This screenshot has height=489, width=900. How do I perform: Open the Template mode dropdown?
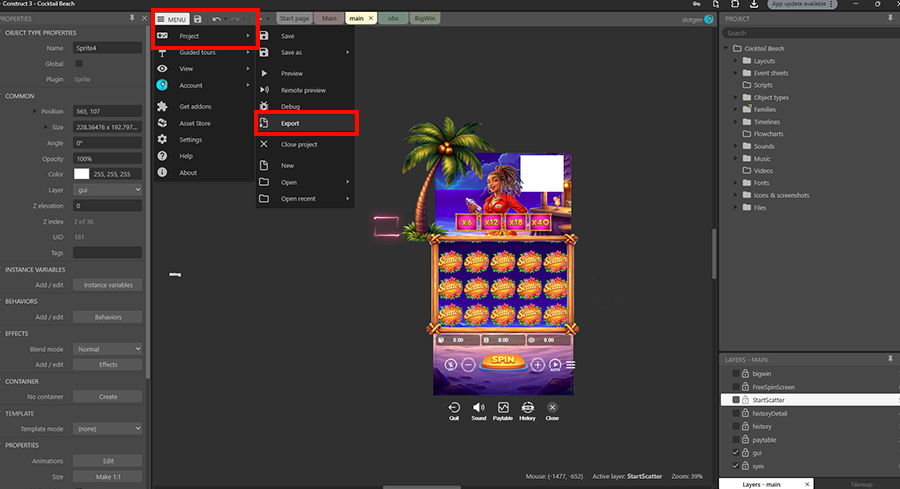coord(107,429)
